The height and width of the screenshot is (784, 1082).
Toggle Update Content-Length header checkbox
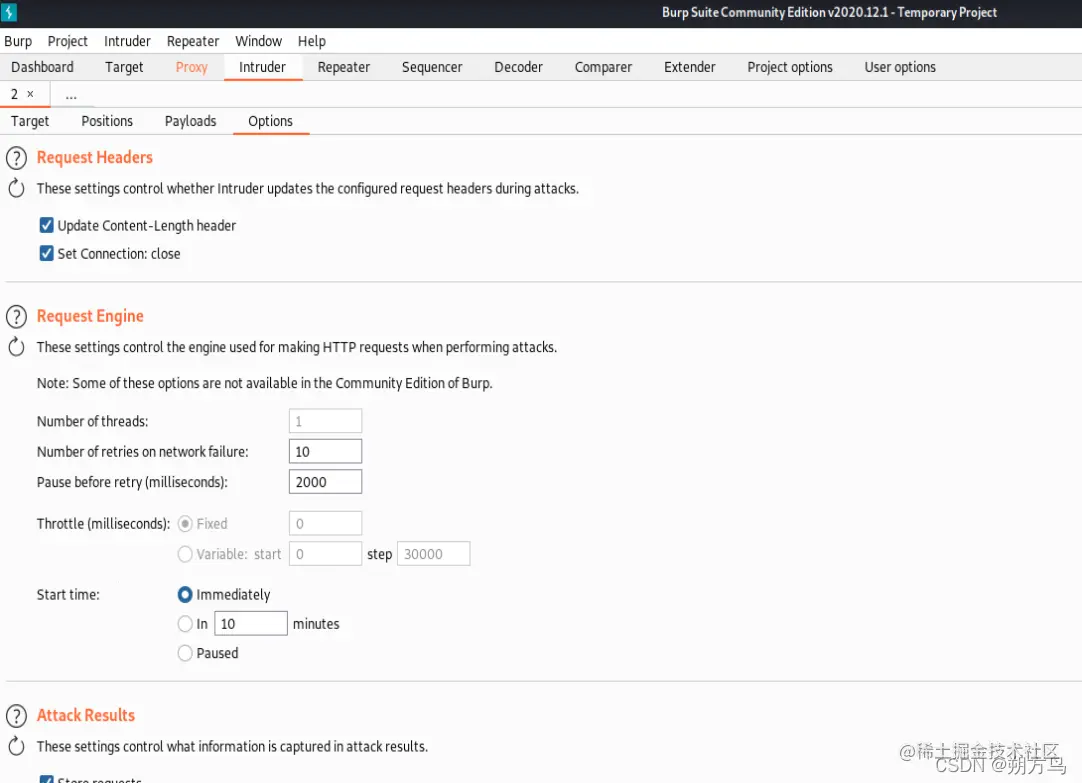[46, 225]
